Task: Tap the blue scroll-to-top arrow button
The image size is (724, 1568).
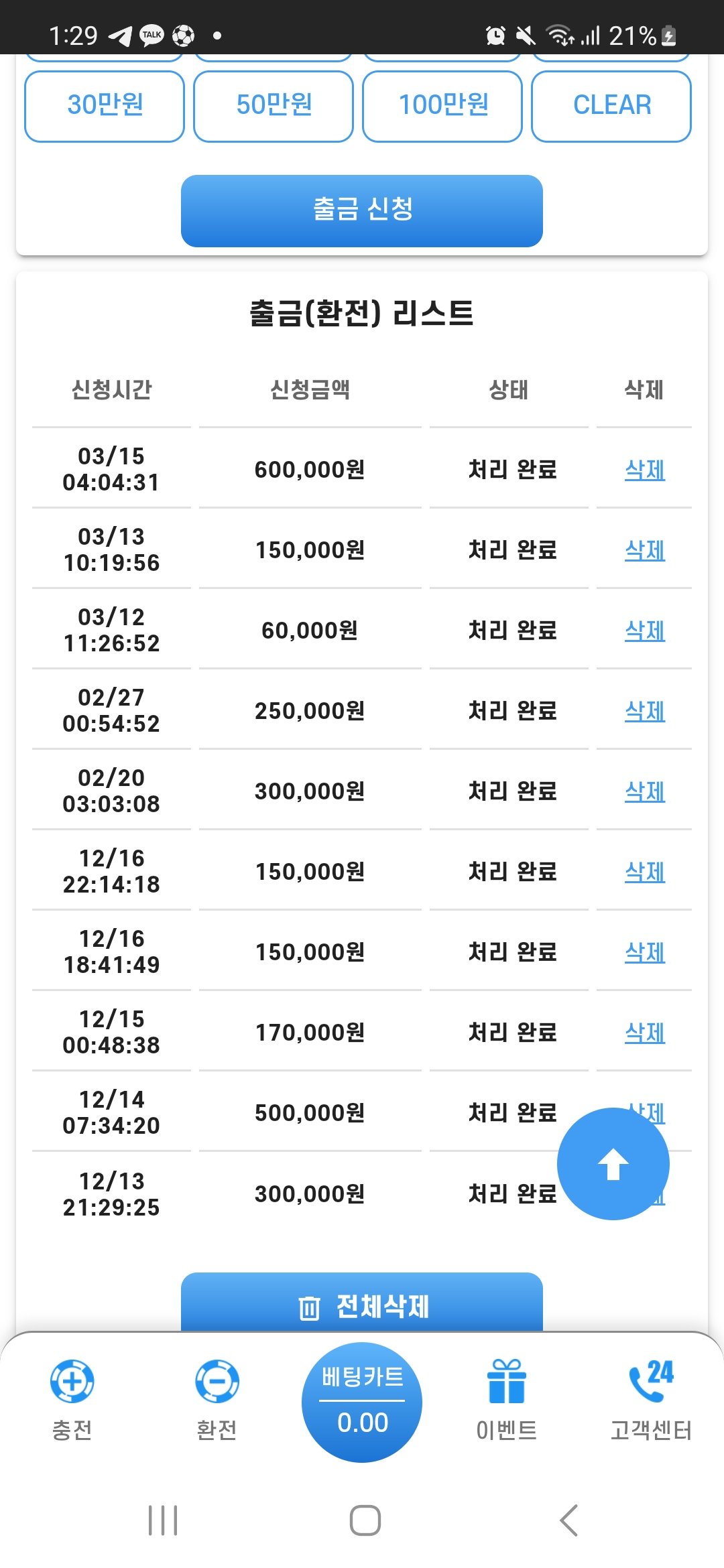Action: 613,1164
